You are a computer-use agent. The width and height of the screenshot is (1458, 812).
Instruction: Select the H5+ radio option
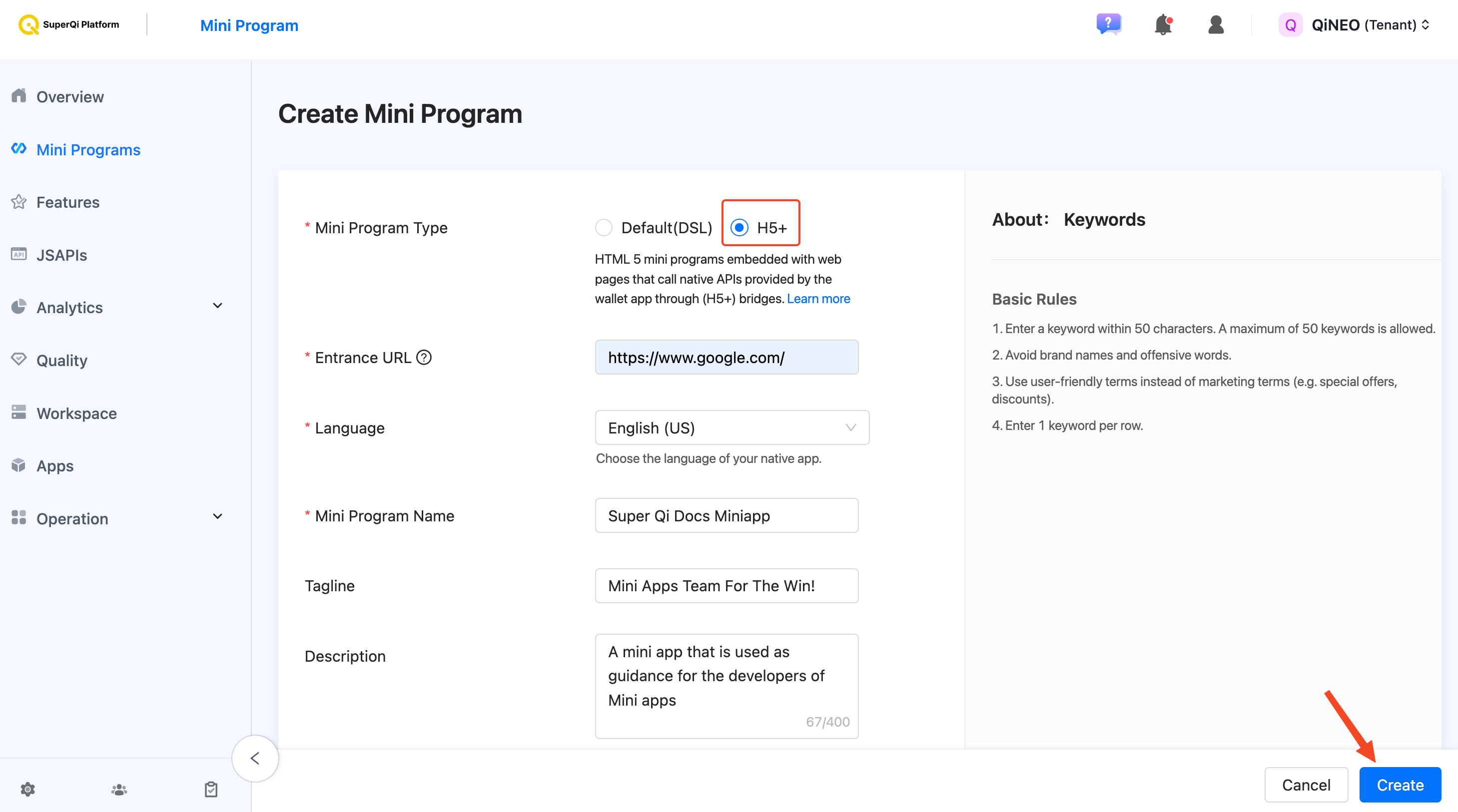(739, 228)
